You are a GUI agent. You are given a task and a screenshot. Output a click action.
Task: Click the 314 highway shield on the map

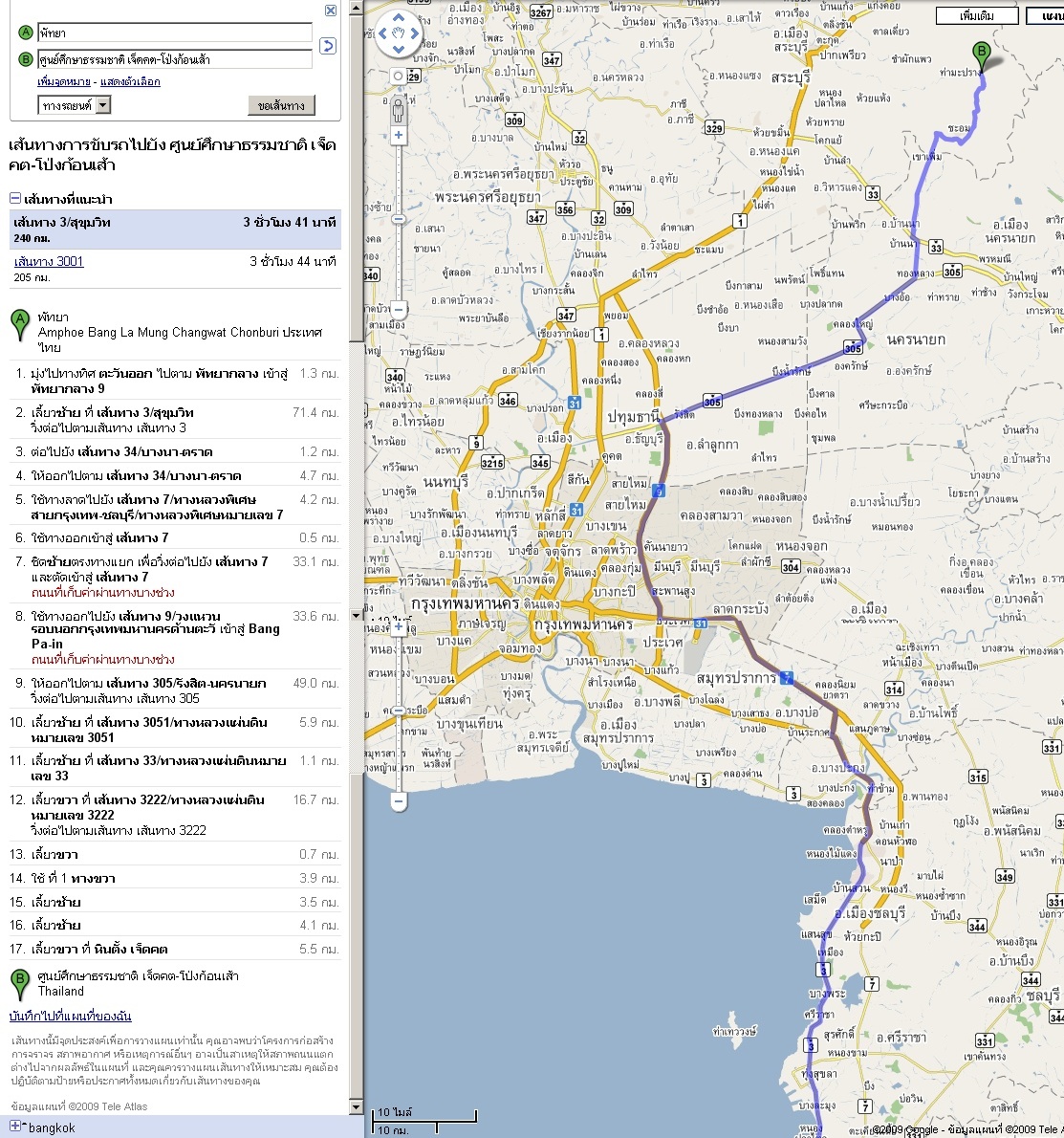click(x=894, y=689)
